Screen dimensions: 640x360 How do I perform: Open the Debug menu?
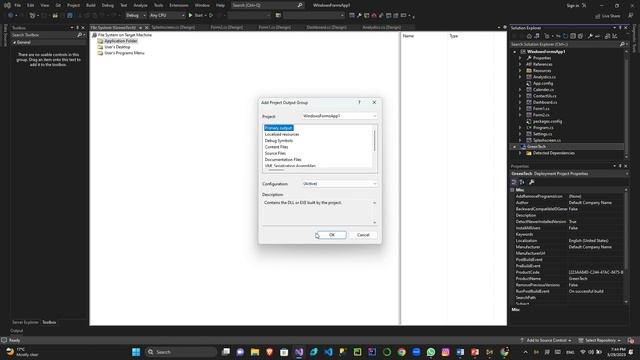click(x=108, y=5)
